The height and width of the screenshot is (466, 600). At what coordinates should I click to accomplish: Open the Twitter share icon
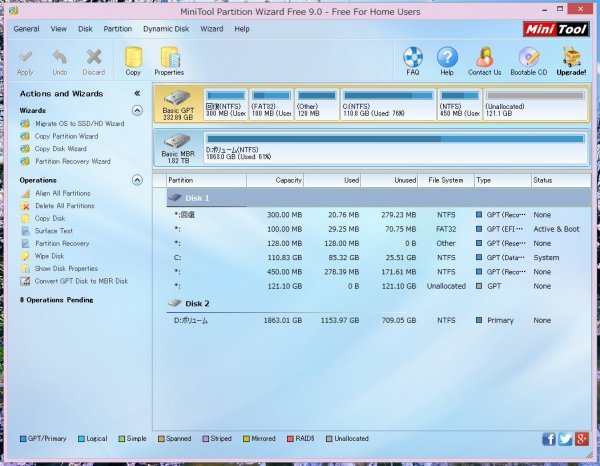click(x=565, y=439)
